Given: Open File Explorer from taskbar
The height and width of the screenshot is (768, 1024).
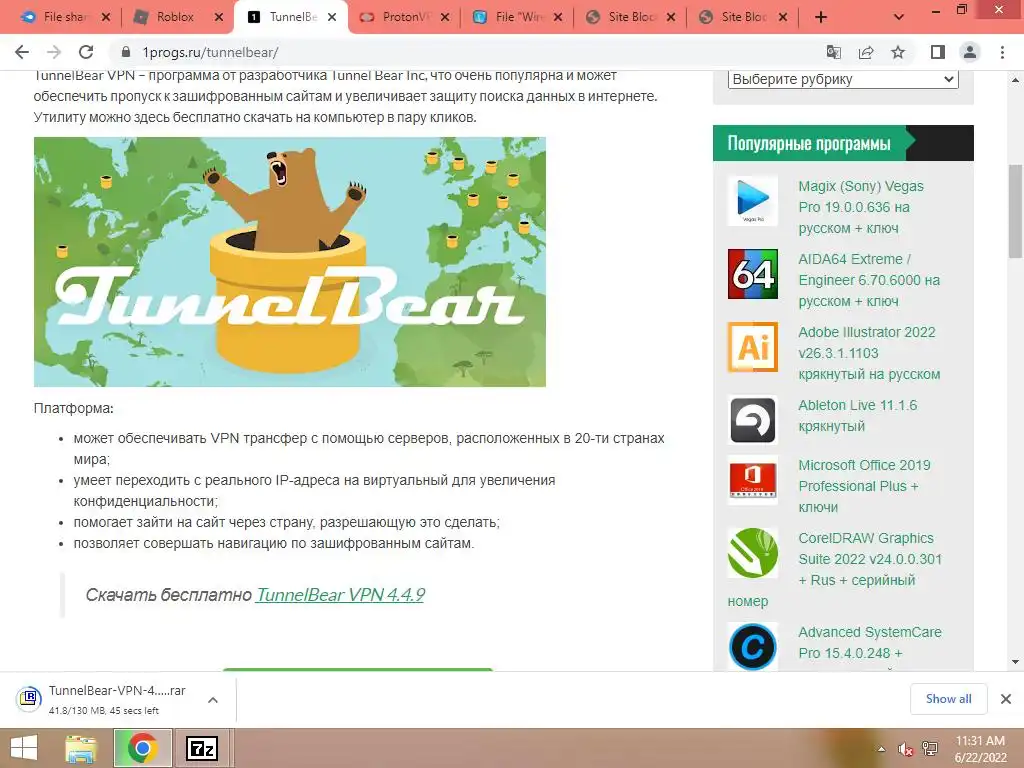Looking at the screenshot, I should (82, 748).
